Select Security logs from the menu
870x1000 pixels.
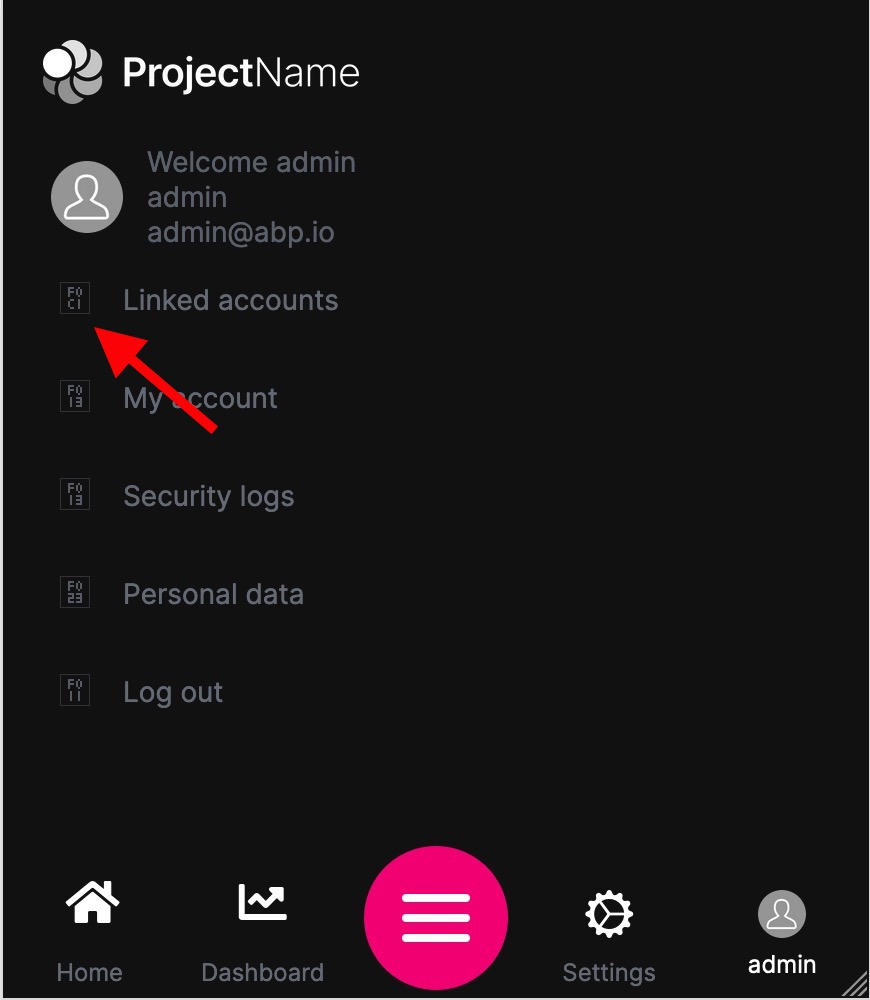click(208, 496)
